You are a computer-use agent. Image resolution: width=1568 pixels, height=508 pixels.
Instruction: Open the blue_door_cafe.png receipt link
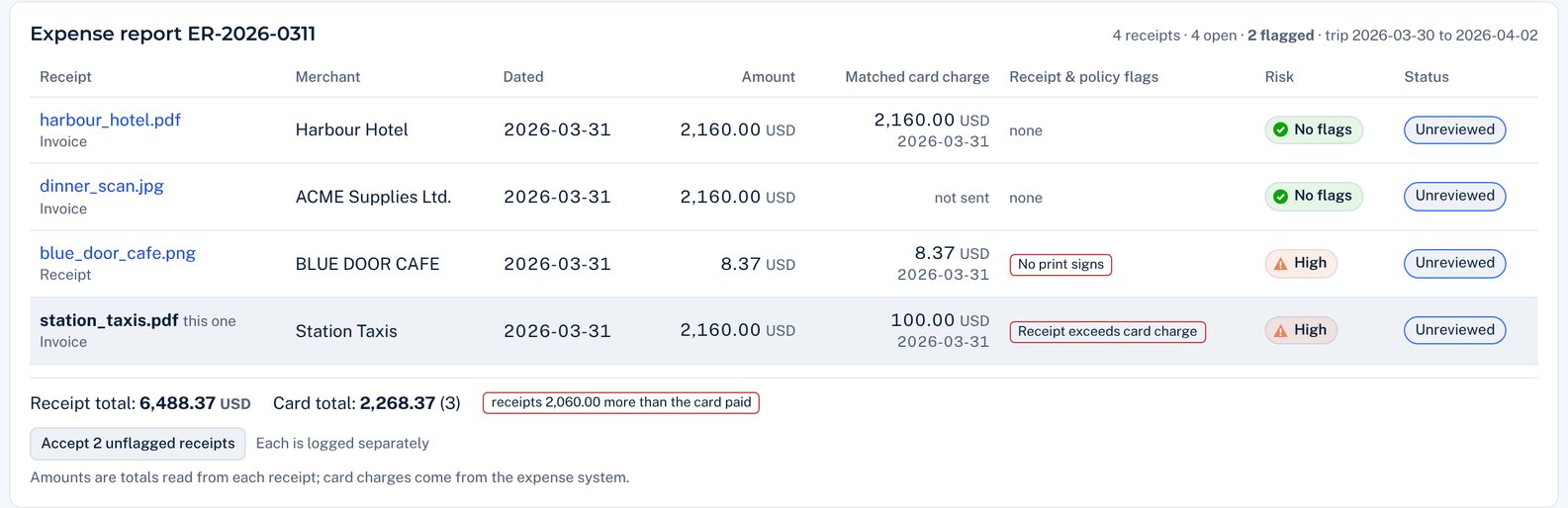coord(118,253)
